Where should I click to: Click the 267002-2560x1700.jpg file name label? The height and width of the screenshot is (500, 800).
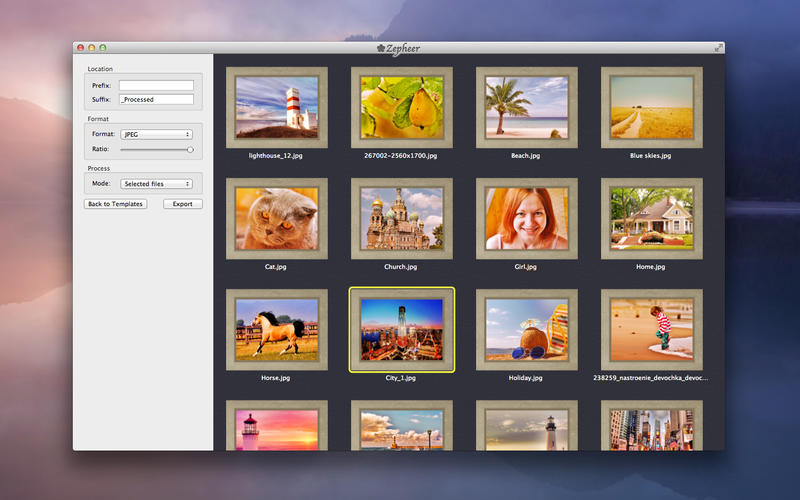point(401,156)
